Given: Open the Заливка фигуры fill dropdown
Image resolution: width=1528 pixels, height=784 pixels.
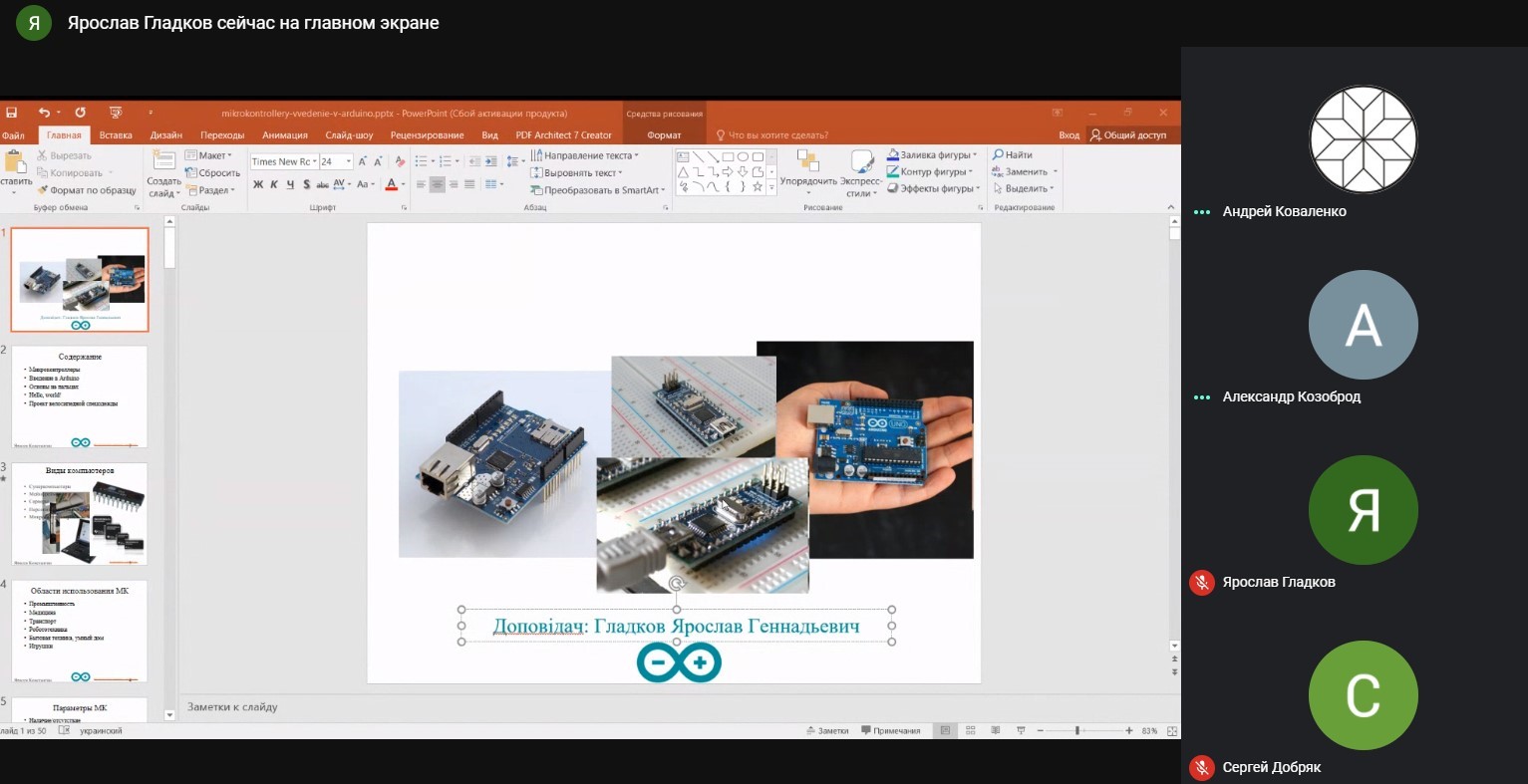Looking at the screenshot, I should coord(933,154).
